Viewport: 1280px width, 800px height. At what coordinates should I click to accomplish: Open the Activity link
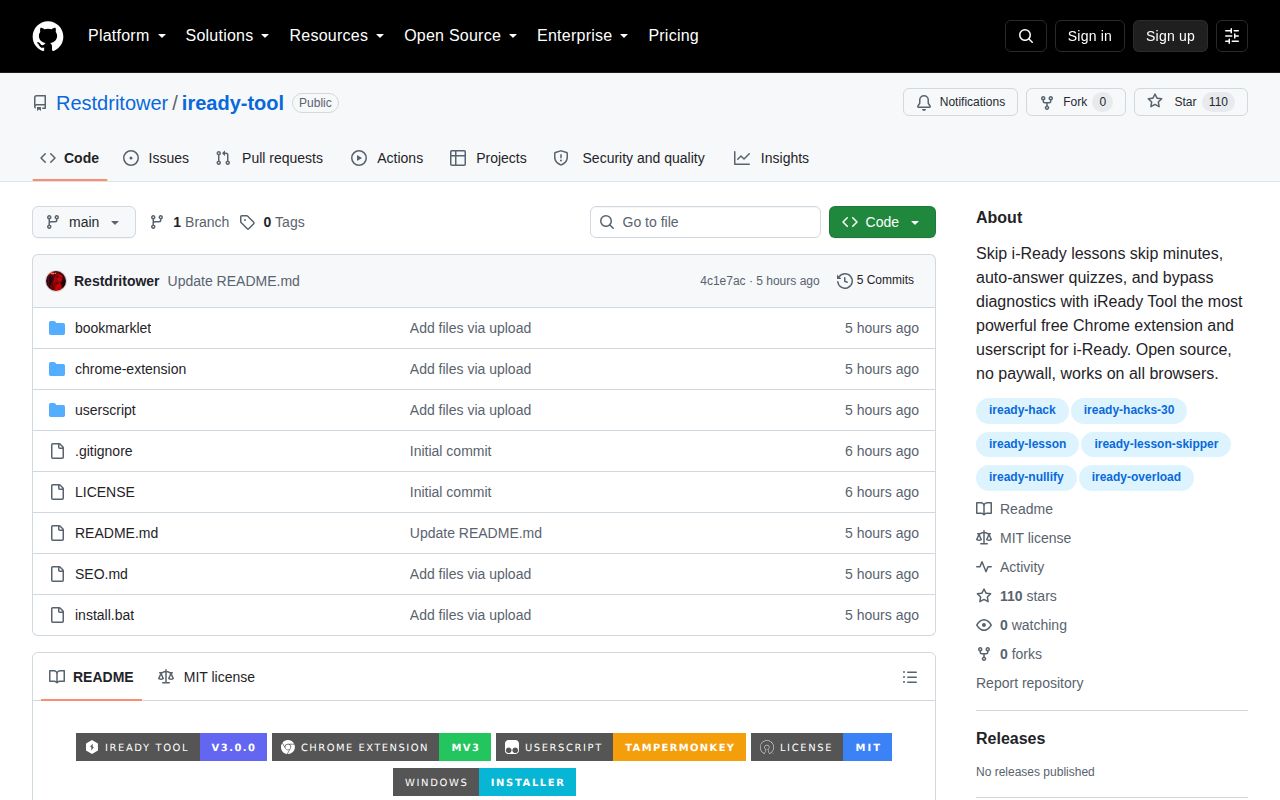pos(1010,567)
